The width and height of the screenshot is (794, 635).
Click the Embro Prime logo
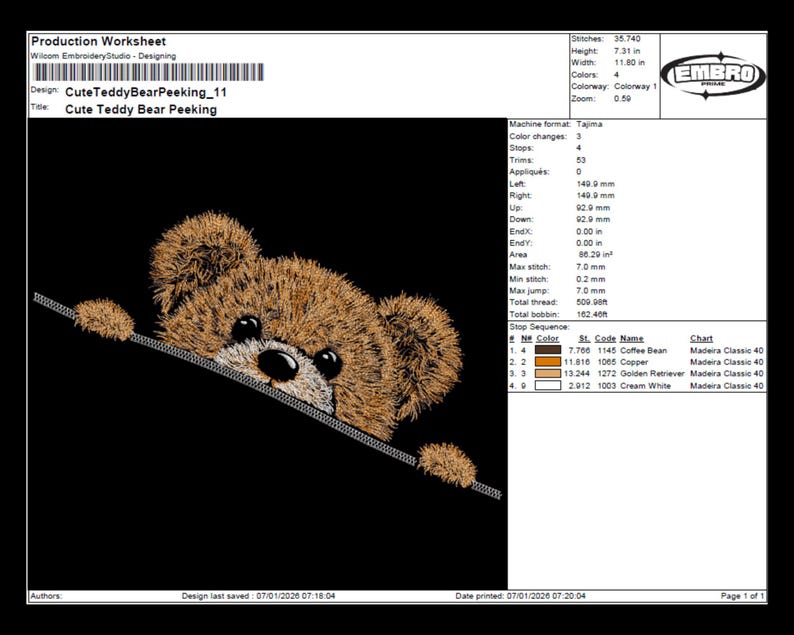coord(713,75)
